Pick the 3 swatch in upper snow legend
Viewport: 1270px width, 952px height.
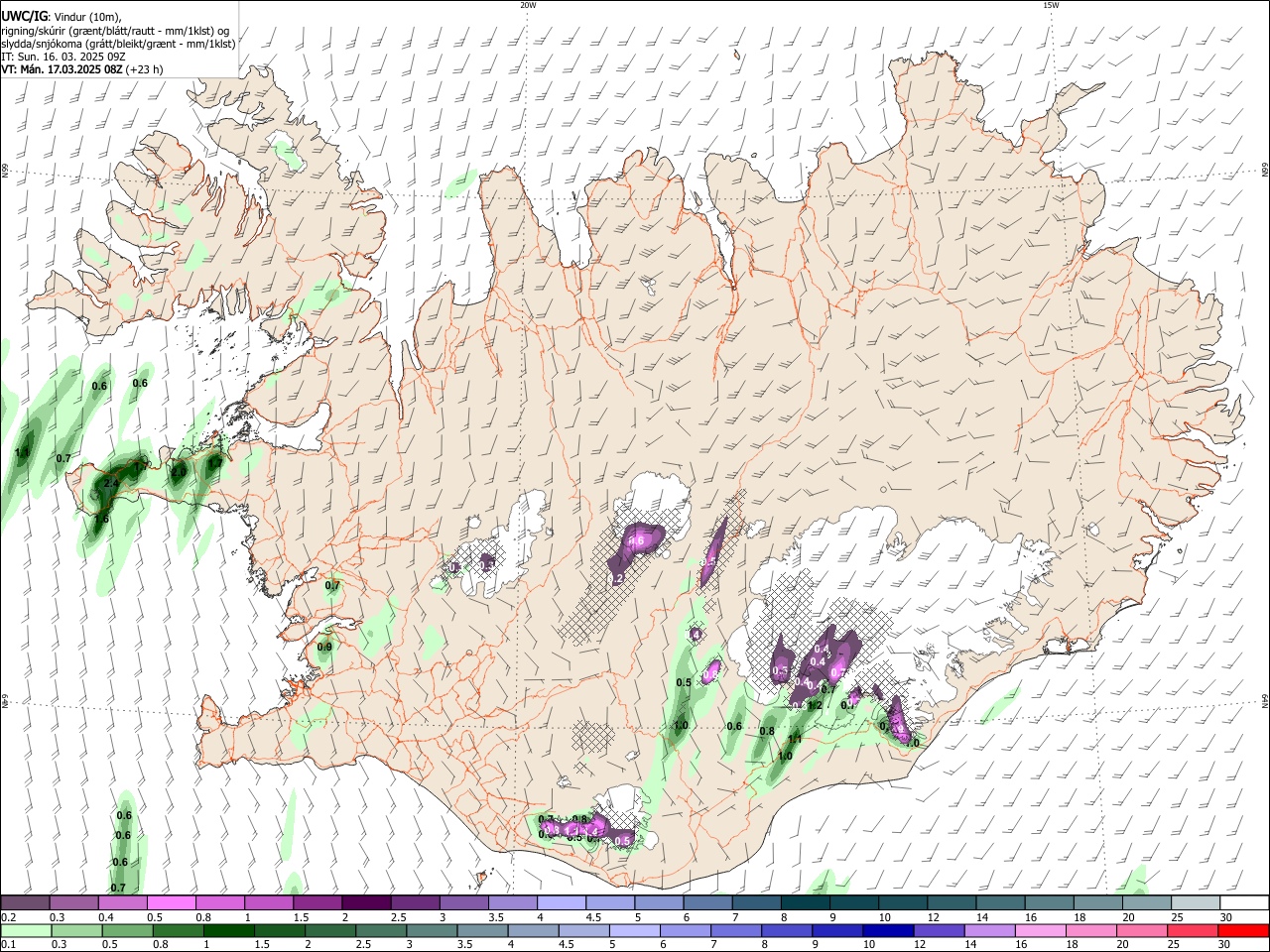point(463,903)
